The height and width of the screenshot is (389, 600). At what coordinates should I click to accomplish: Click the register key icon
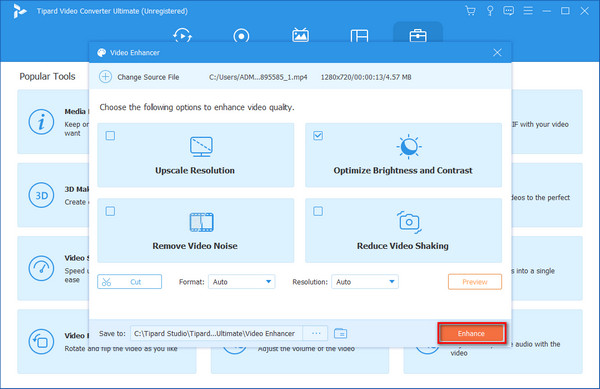click(x=490, y=11)
